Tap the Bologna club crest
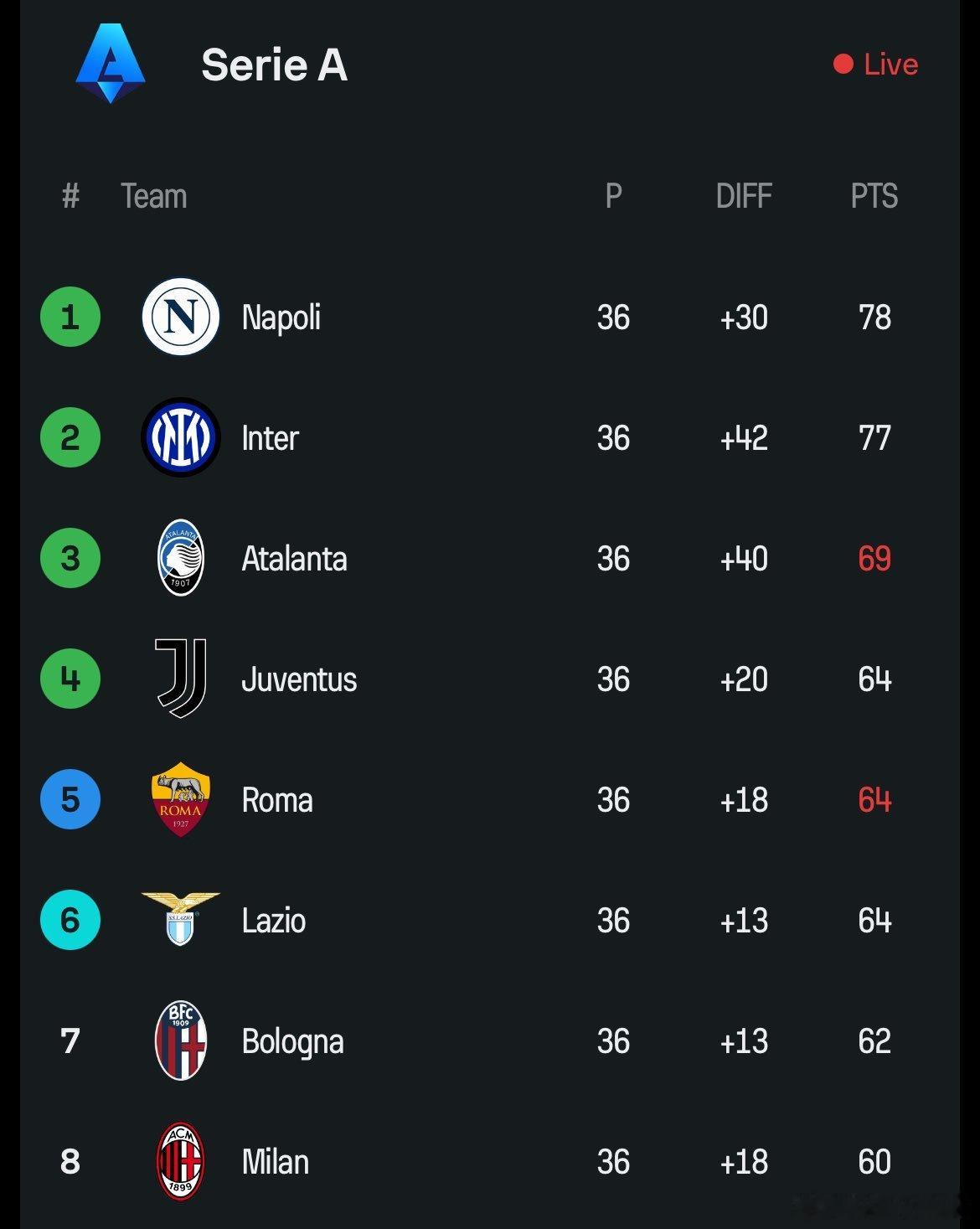Screen dimensions: 980x1229 pos(181,1041)
